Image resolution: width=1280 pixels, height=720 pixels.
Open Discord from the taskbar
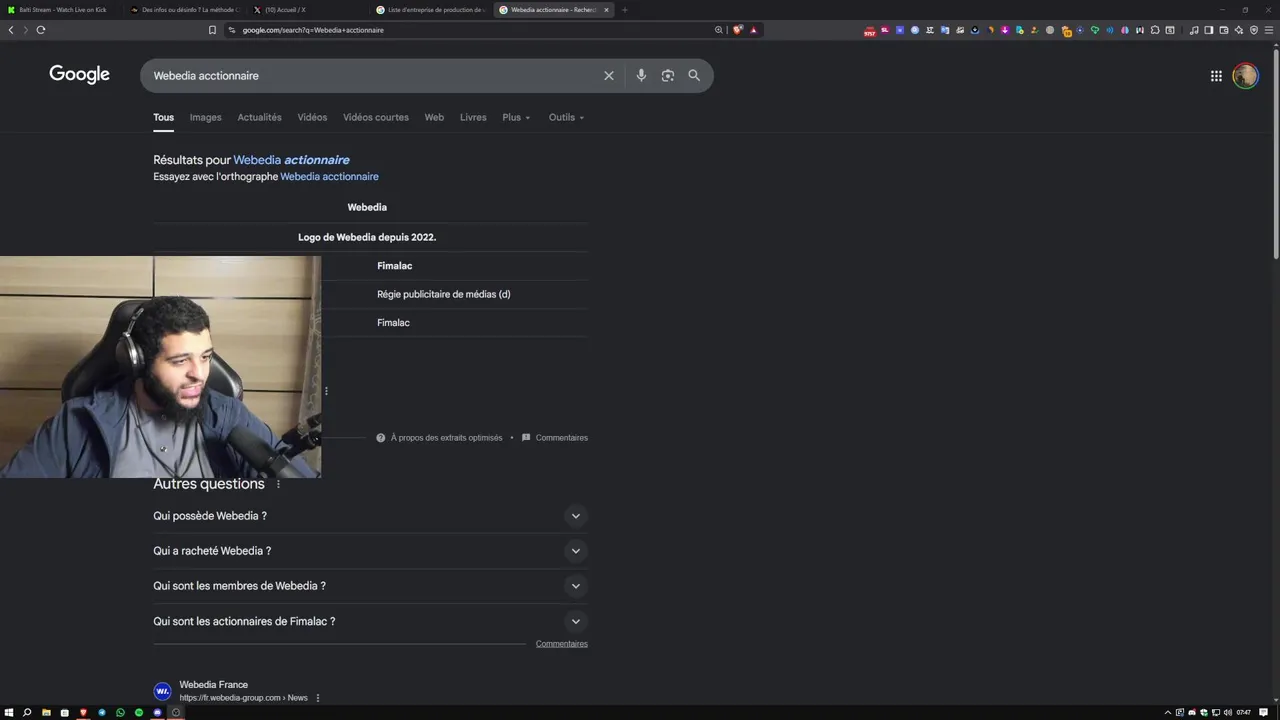coord(157,713)
